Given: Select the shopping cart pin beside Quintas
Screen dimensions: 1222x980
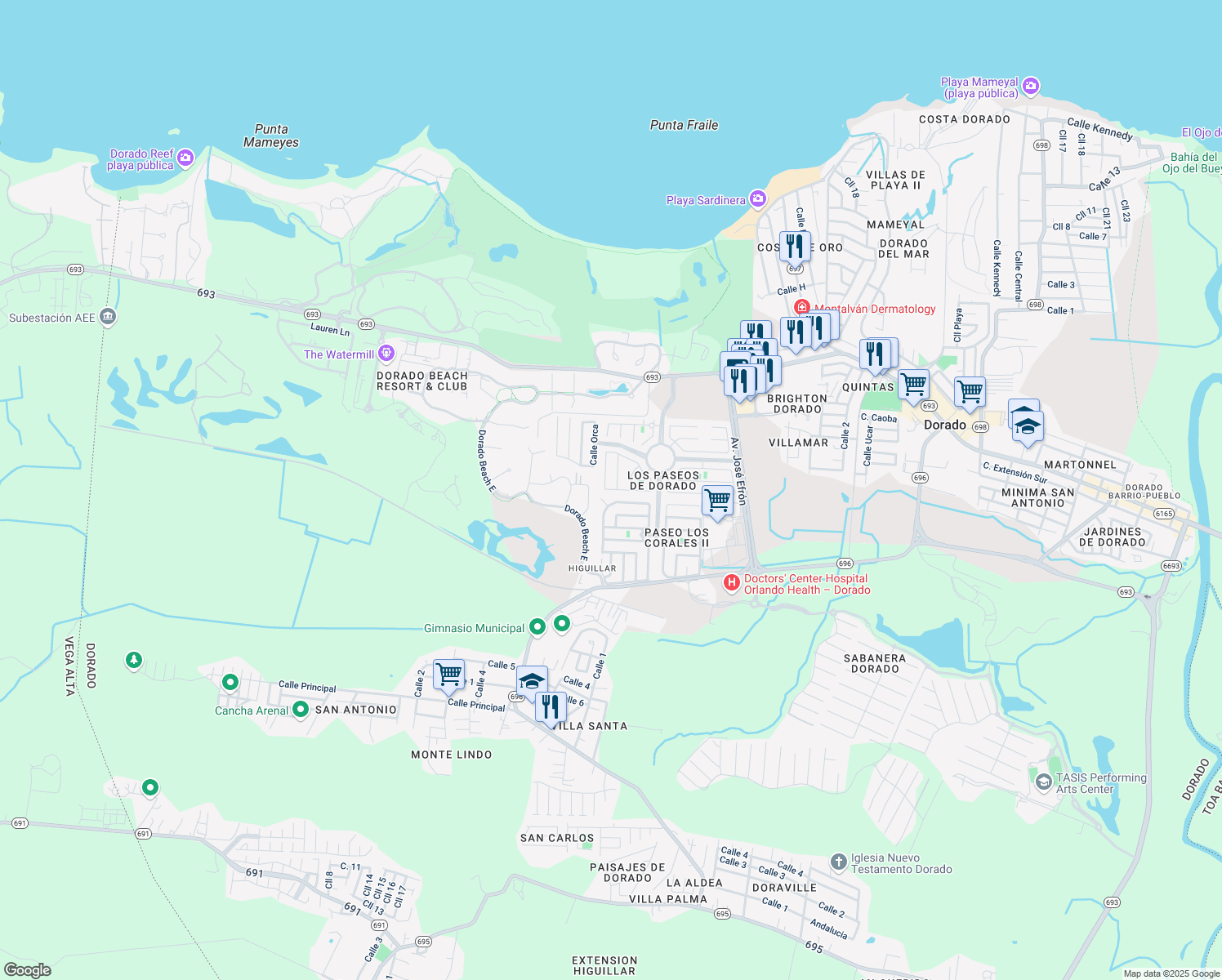Looking at the screenshot, I should [913, 385].
